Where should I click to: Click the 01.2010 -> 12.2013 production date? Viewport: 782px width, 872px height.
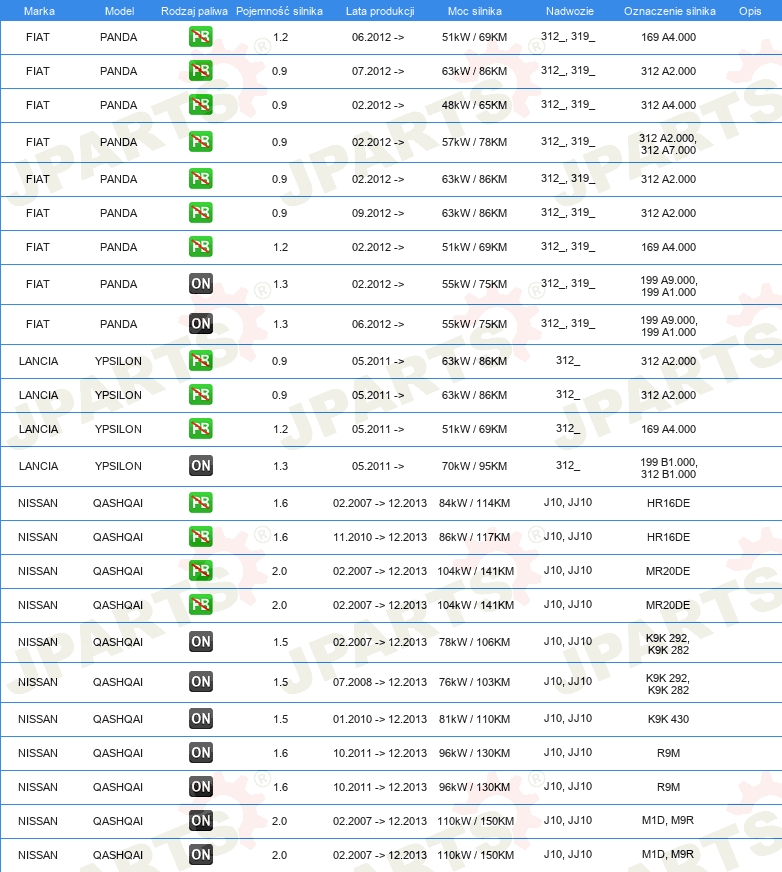(380, 719)
